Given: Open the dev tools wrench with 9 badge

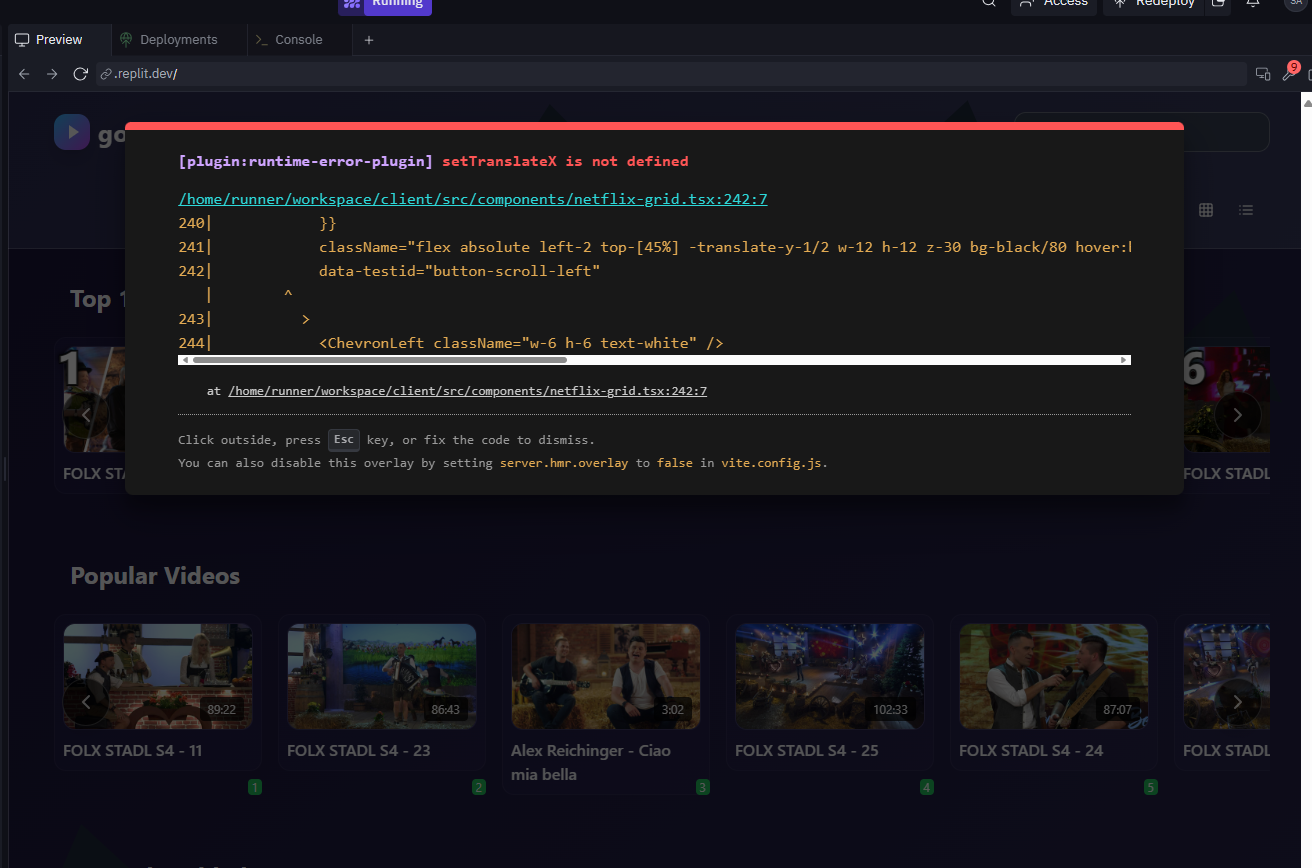Looking at the screenshot, I should click(1289, 73).
